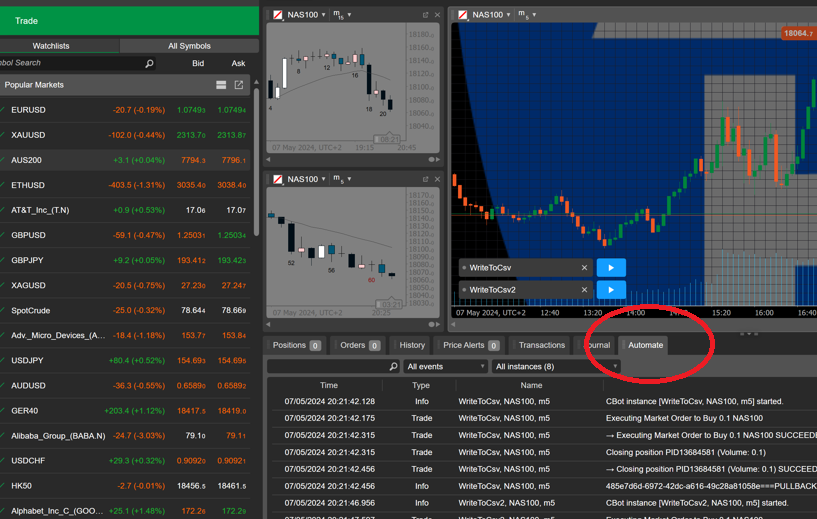Sort by the Bid column header
Viewport: 817px width, 519px height.
coord(198,63)
